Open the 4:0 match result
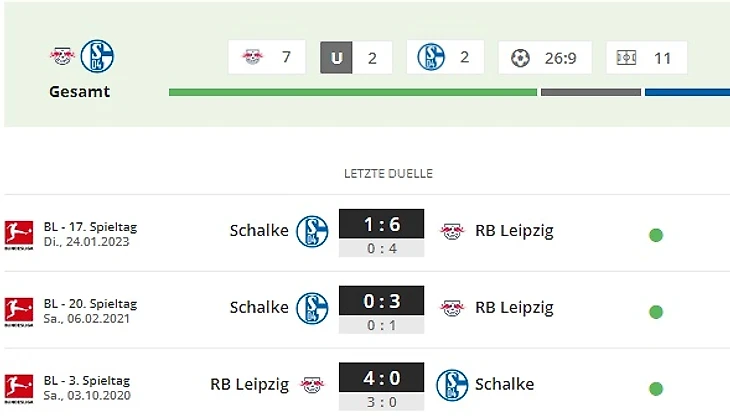Screen dimensions: 730x416 pyautogui.click(x=381, y=378)
